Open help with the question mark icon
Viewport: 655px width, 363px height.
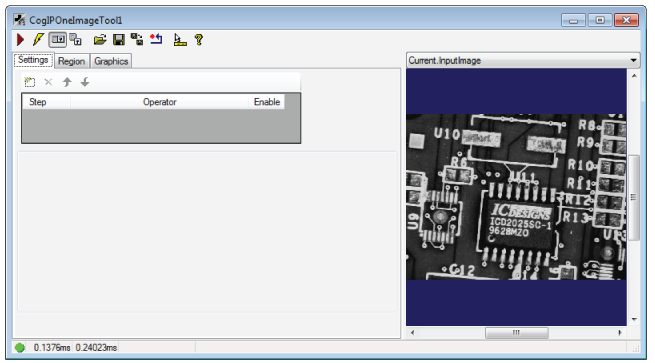click(x=199, y=40)
